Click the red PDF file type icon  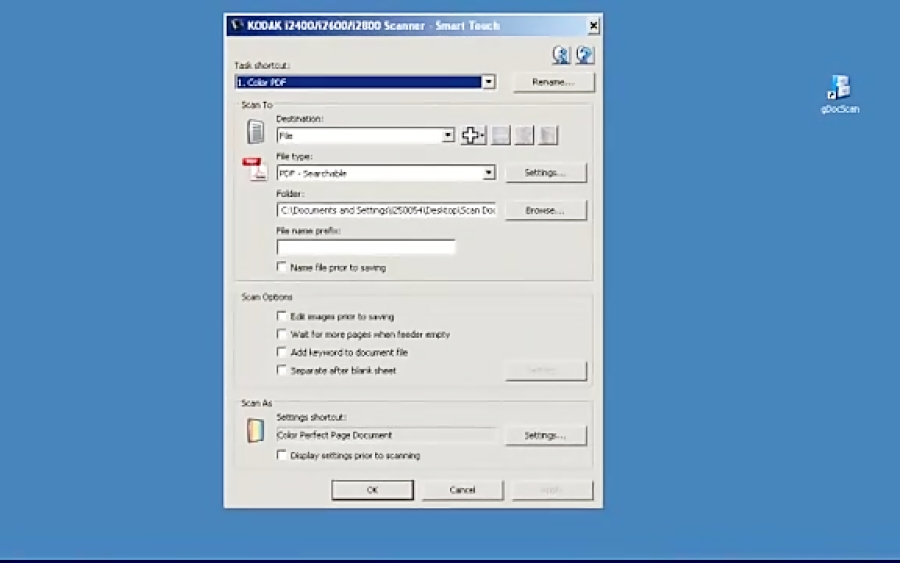(x=255, y=170)
